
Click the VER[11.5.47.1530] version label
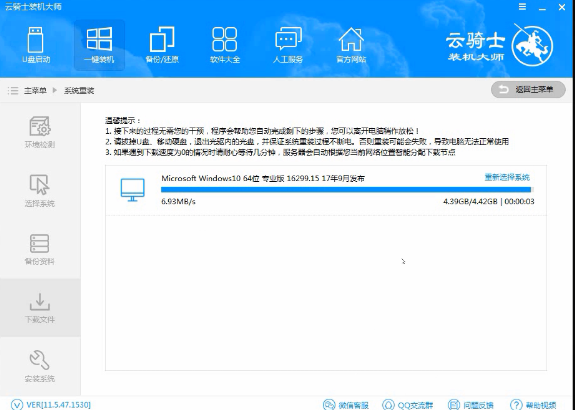pyautogui.click(x=59, y=405)
